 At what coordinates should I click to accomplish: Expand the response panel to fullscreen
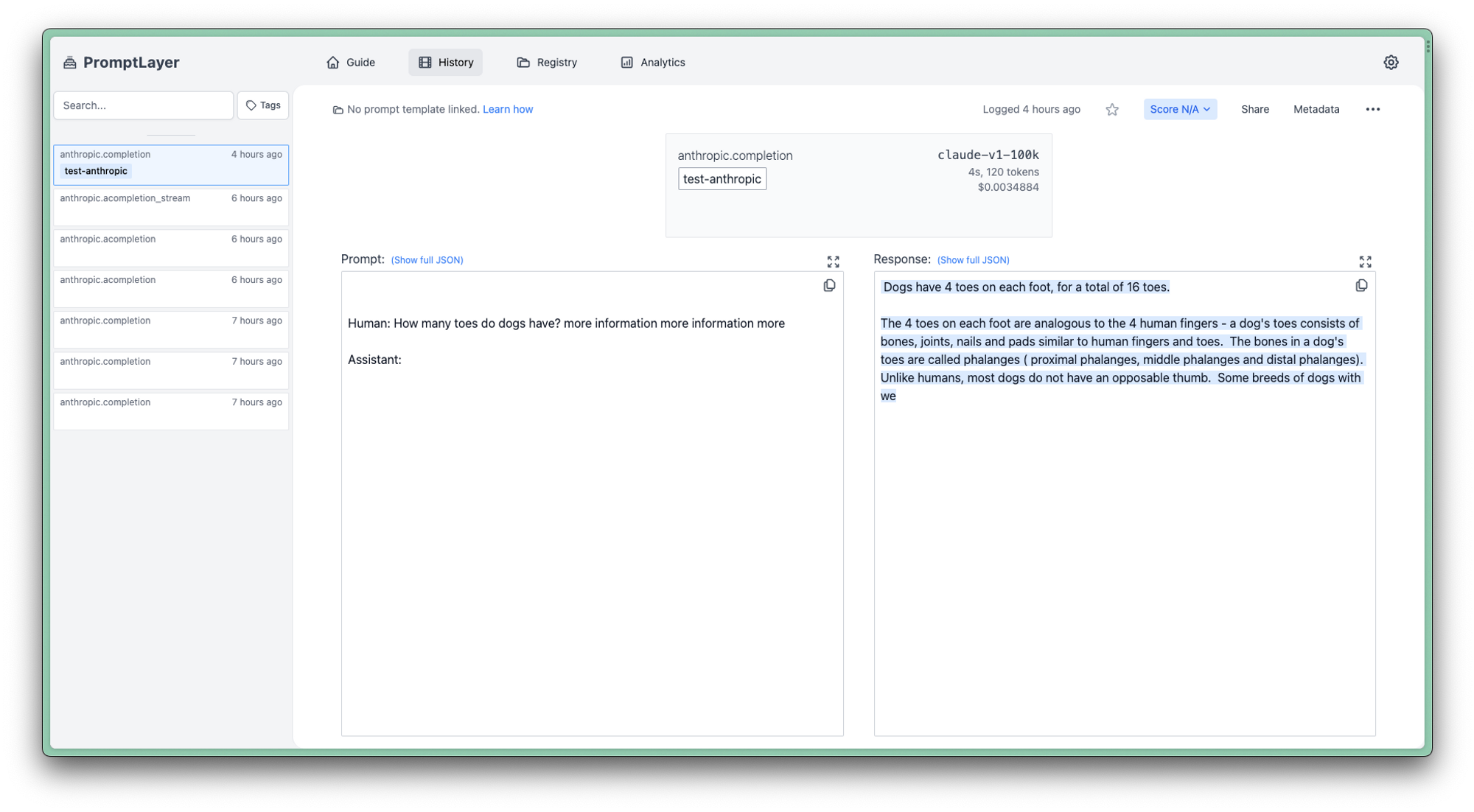(1365, 262)
